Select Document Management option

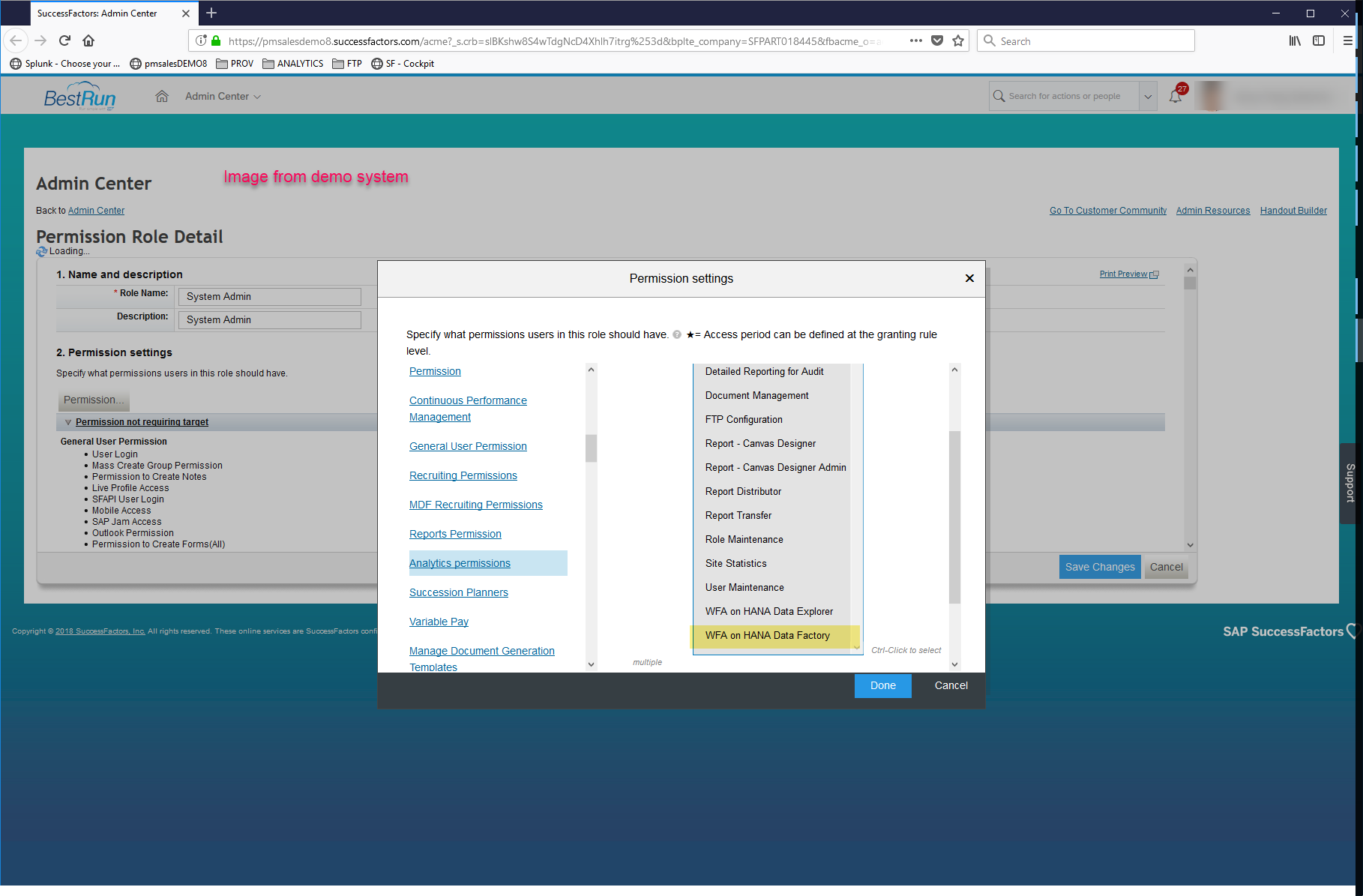pyautogui.click(x=772, y=395)
